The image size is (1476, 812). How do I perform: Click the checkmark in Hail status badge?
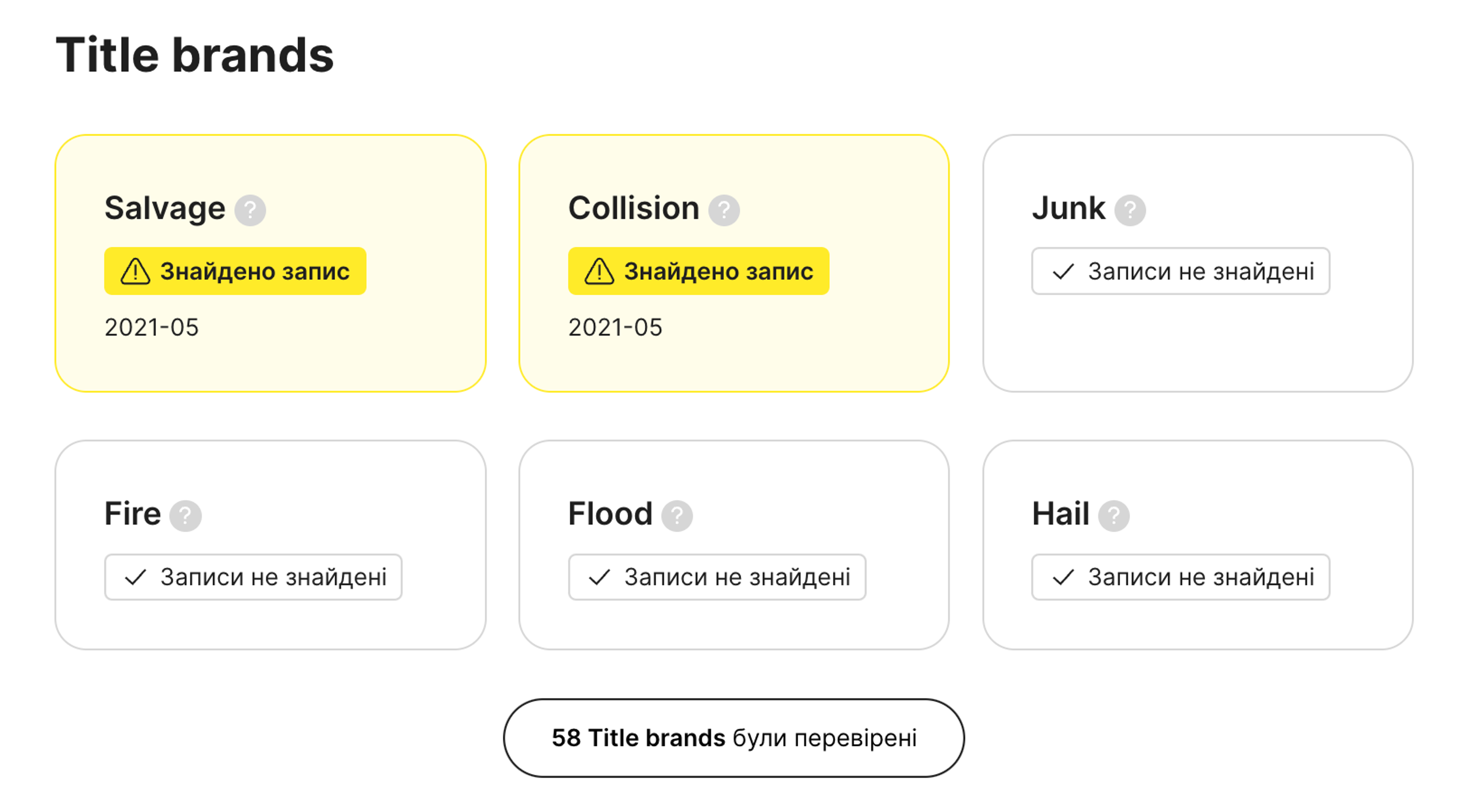click(x=1063, y=577)
